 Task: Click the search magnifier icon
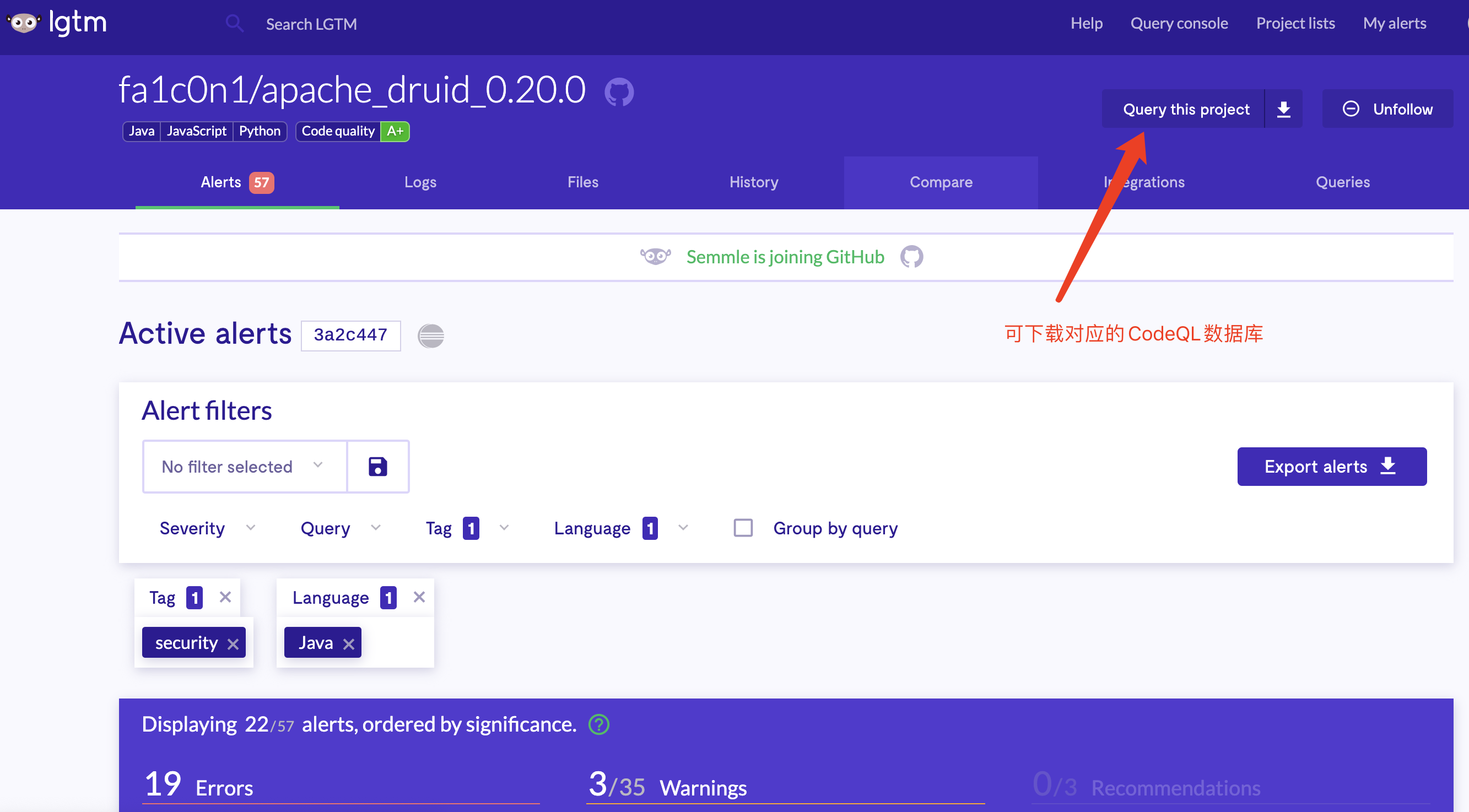(234, 23)
